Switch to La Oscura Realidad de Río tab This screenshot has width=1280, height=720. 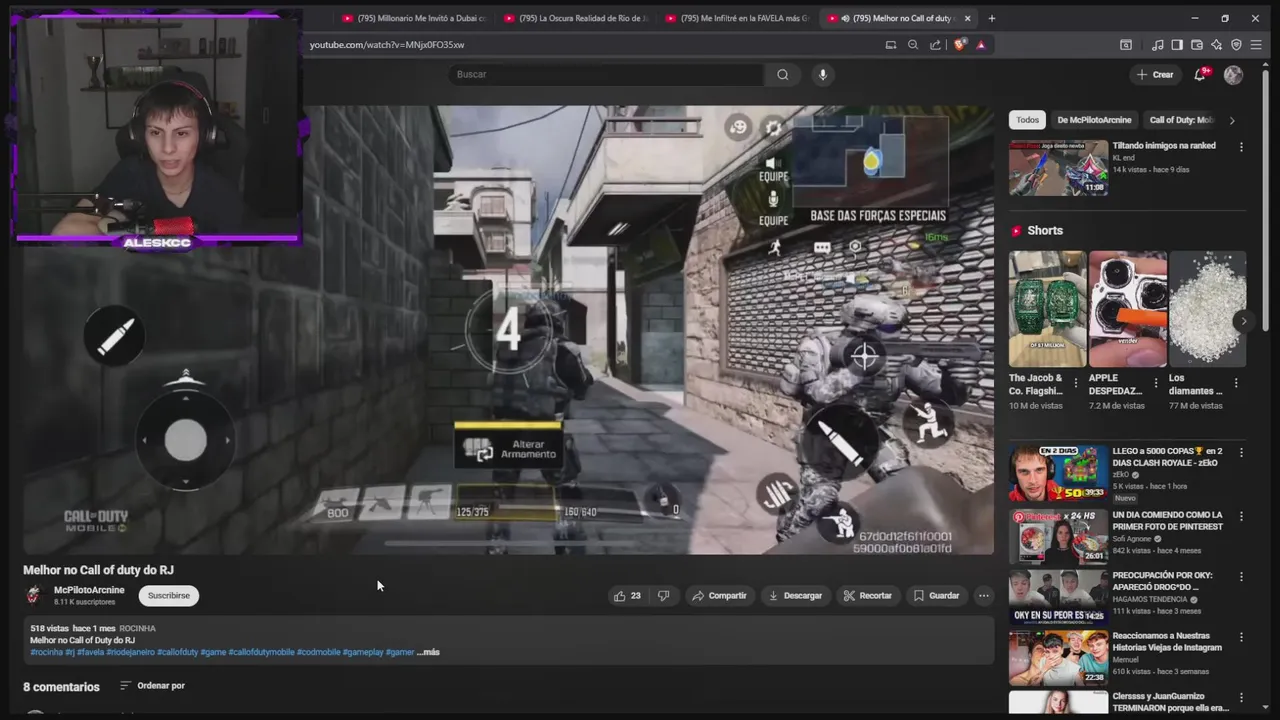pyautogui.click(x=577, y=18)
